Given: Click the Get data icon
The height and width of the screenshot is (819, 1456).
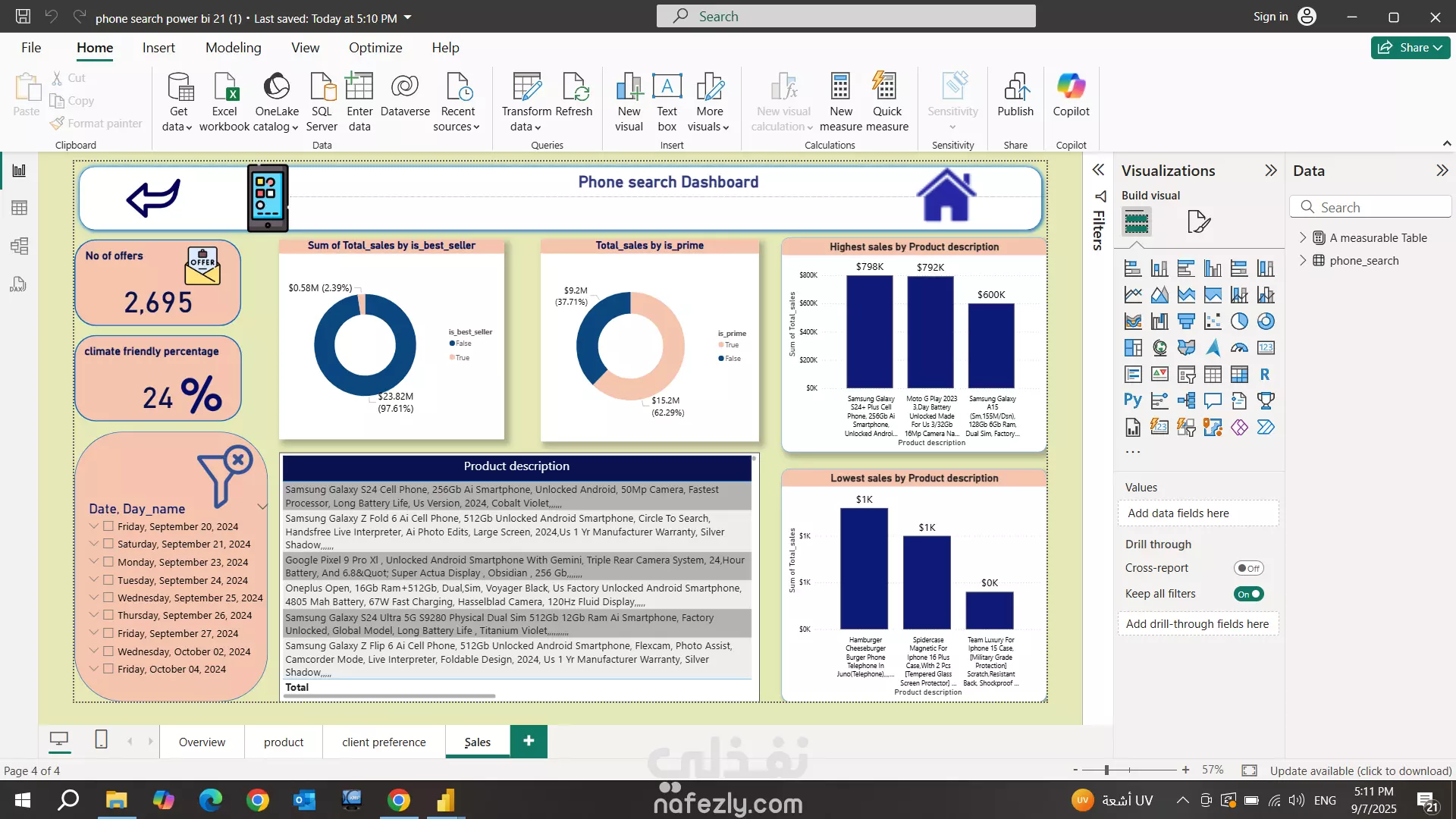Looking at the screenshot, I should (179, 88).
